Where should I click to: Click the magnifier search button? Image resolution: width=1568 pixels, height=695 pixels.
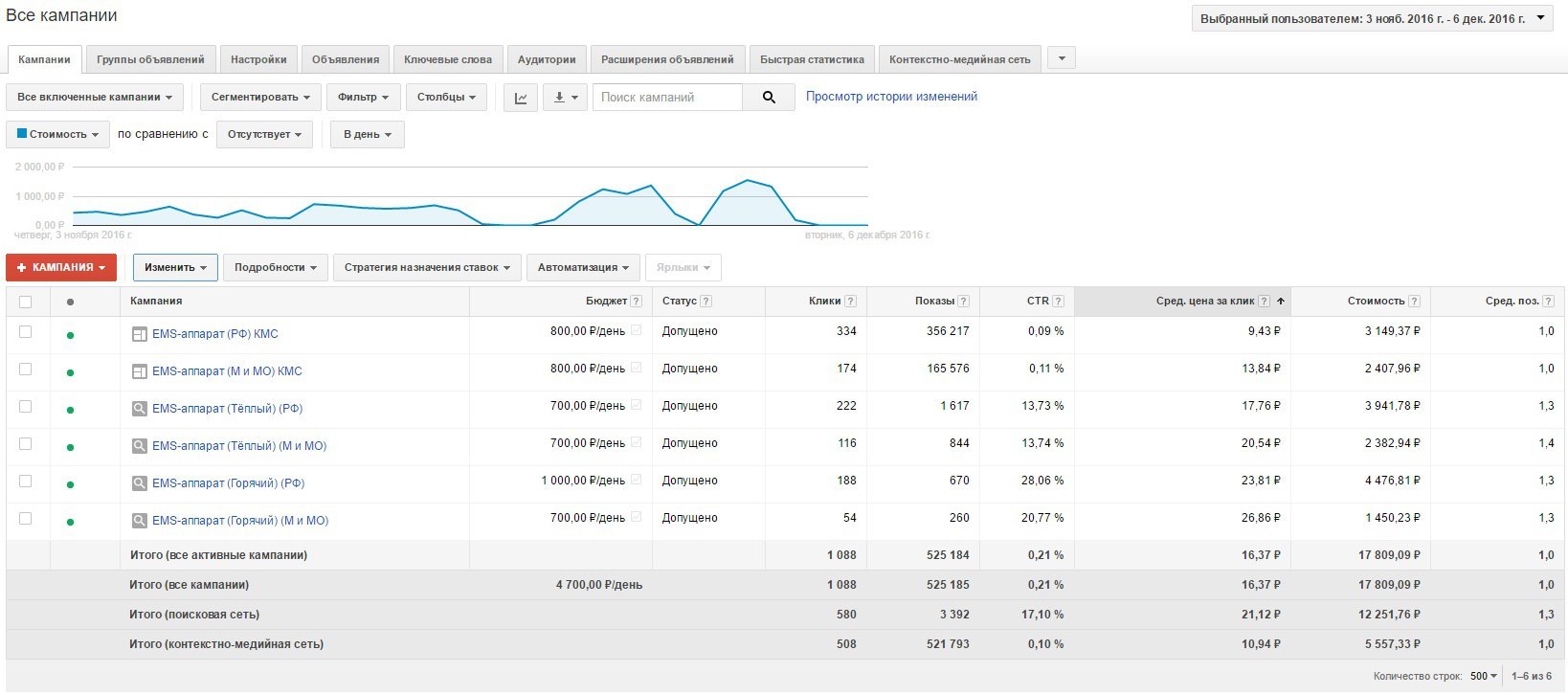click(x=768, y=98)
